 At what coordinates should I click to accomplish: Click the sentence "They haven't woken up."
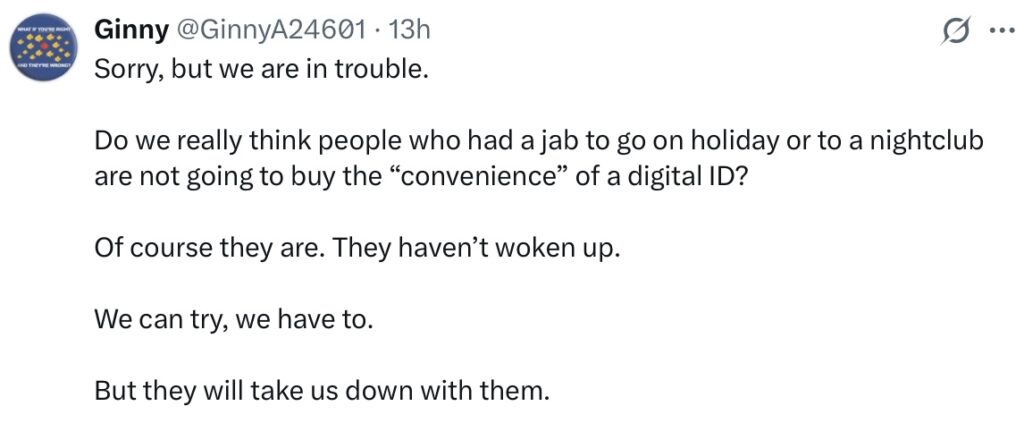click(478, 248)
